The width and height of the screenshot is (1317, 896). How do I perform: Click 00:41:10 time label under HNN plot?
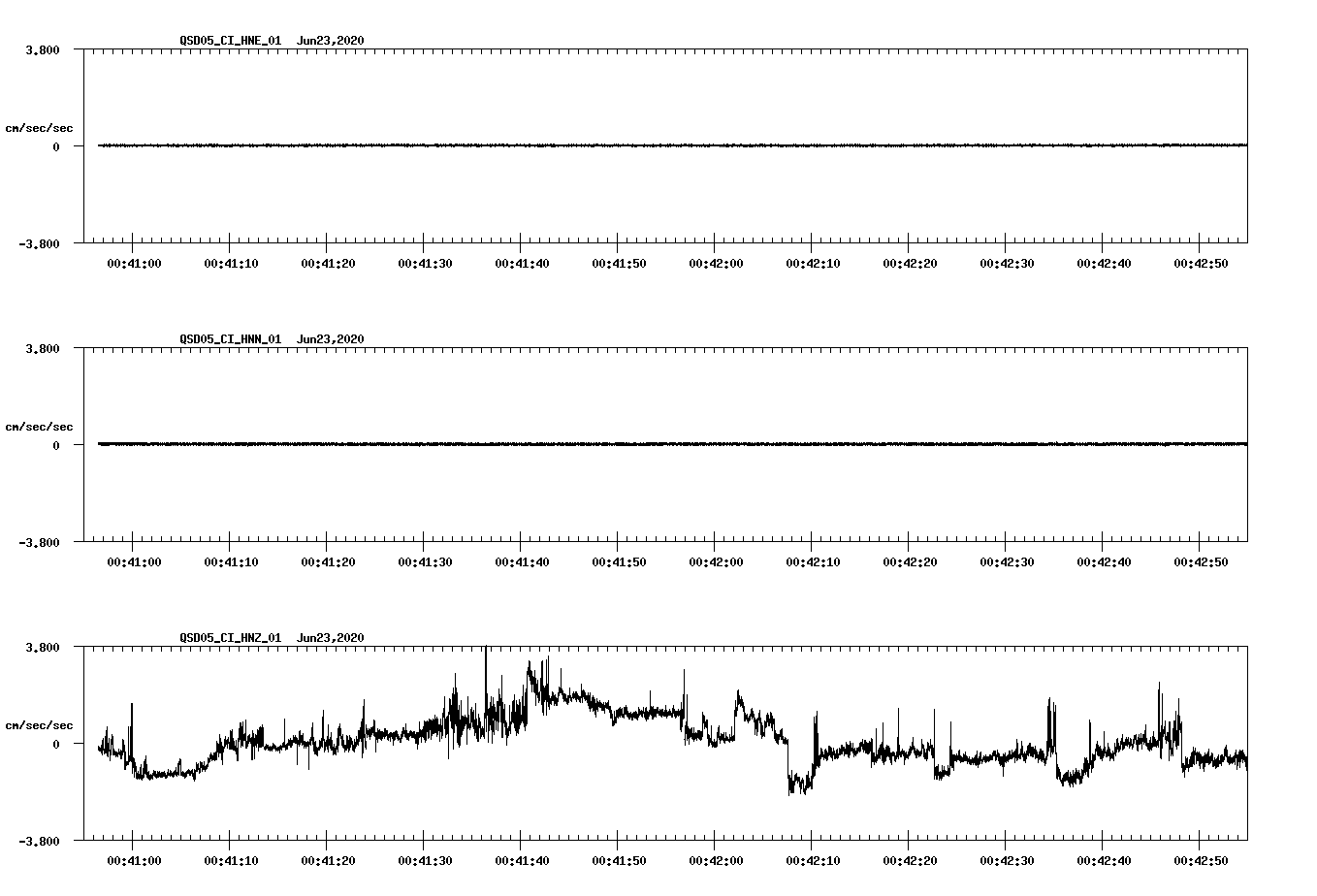point(231,561)
